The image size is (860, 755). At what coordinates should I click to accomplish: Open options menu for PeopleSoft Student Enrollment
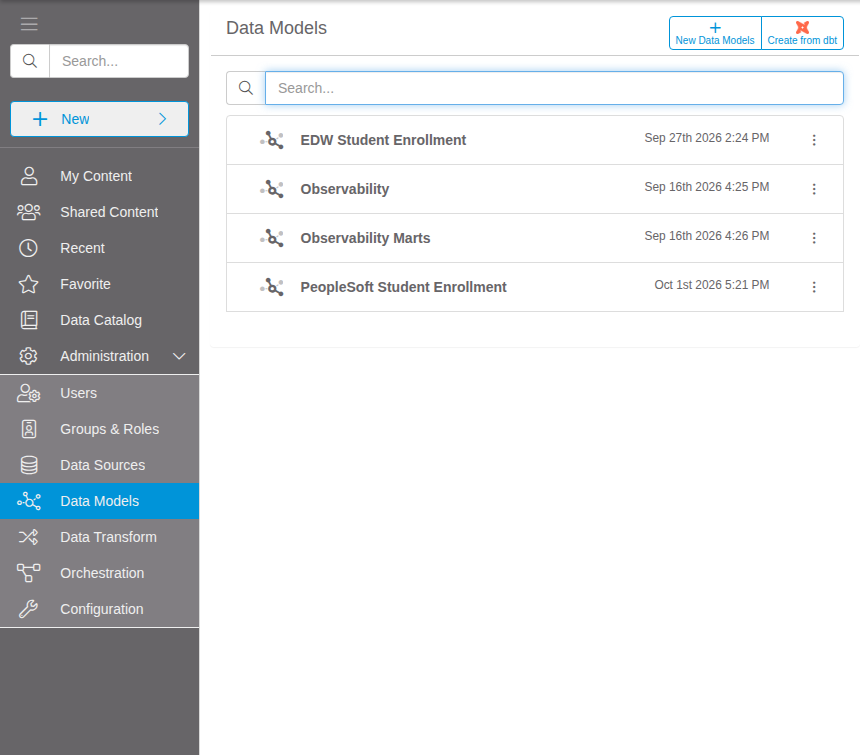point(814,287)
